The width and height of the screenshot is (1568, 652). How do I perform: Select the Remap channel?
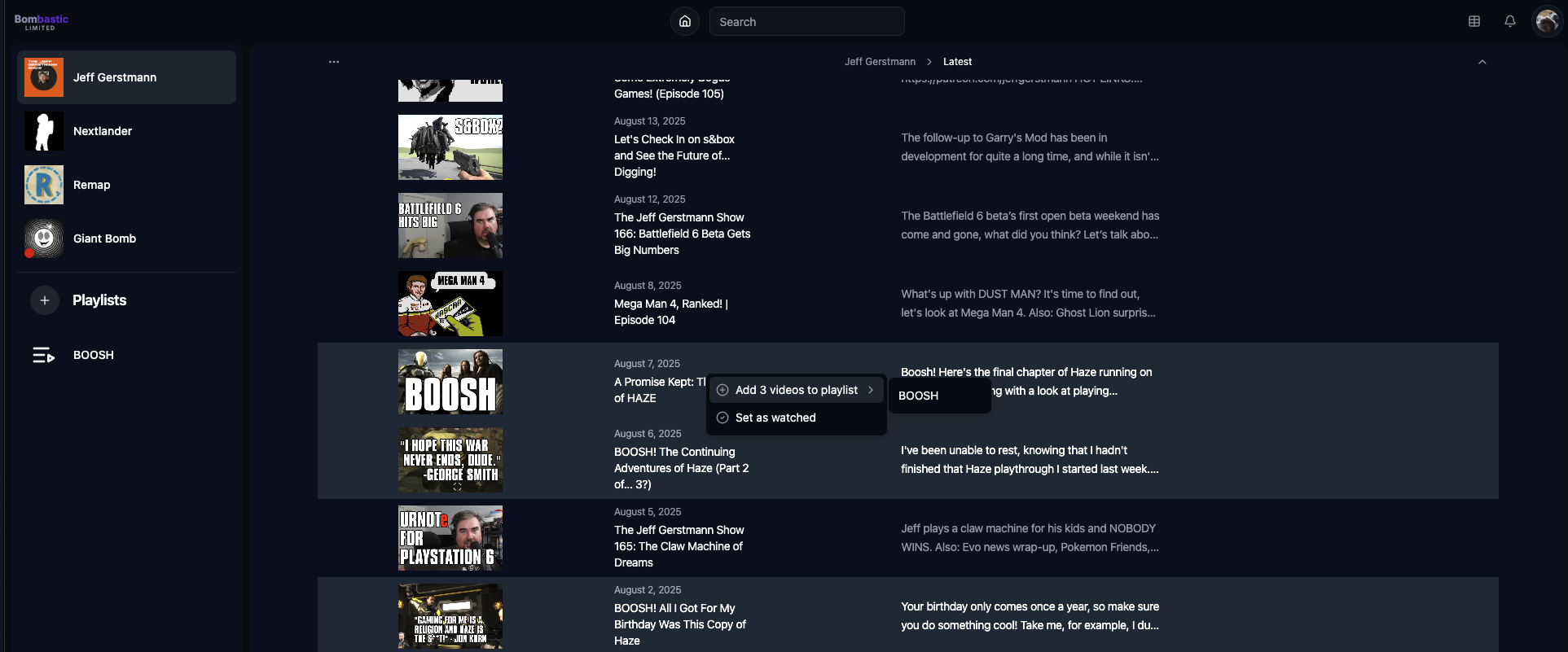(x=126, y=185)
